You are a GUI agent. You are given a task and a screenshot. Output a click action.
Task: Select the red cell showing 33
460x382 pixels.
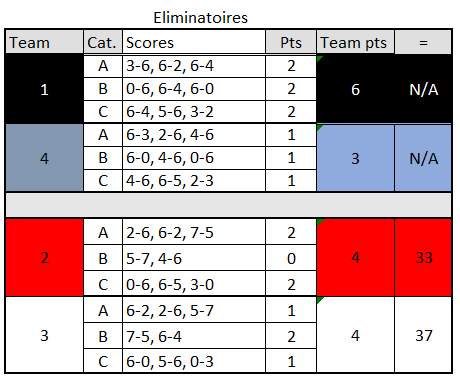423,258
